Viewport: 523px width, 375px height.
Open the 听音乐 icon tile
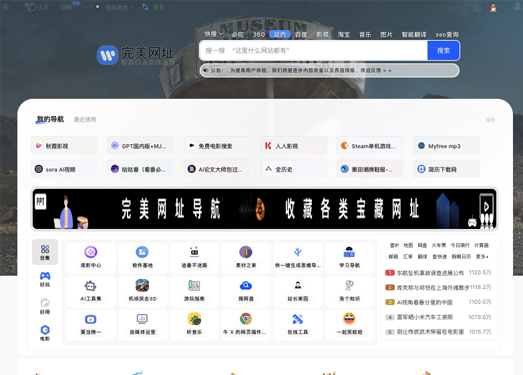pos(194,325)
